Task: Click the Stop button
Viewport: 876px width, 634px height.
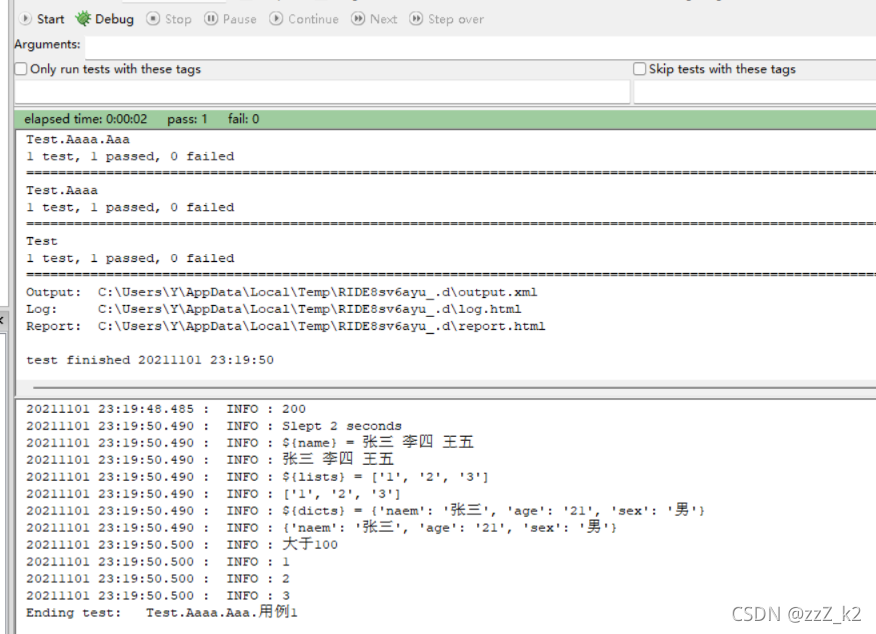Action: point(169,19)
